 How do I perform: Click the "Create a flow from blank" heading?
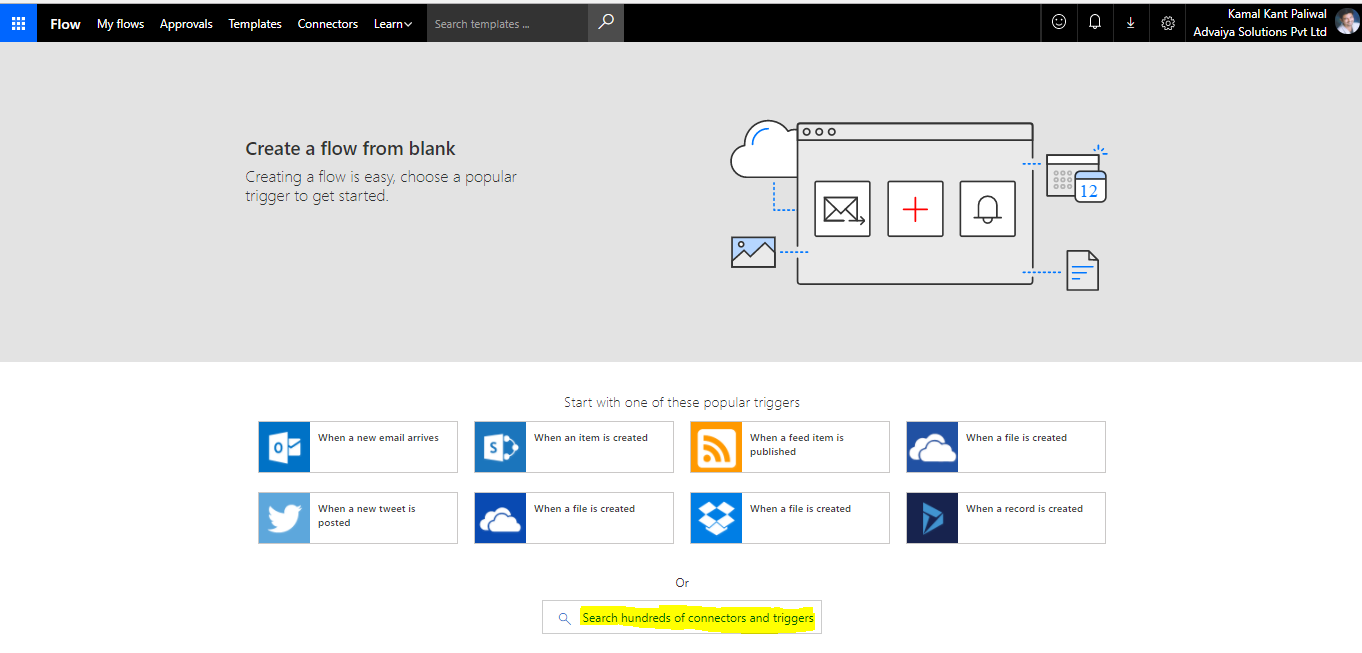350,149
